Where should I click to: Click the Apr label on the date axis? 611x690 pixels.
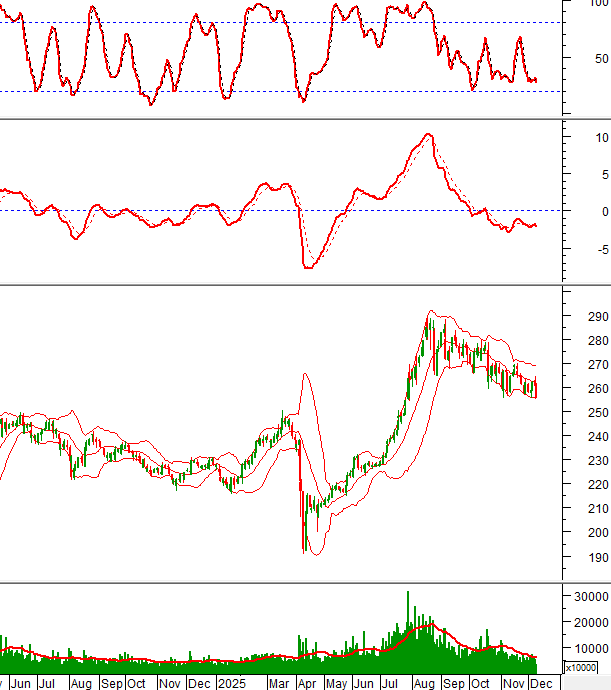click(307, 683)
